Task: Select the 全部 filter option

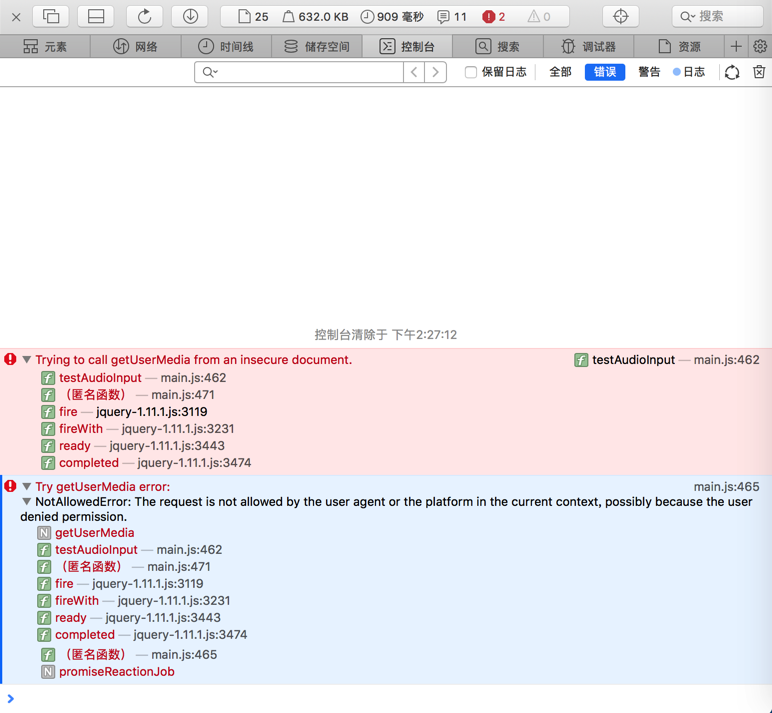Action: coord(560,72)
